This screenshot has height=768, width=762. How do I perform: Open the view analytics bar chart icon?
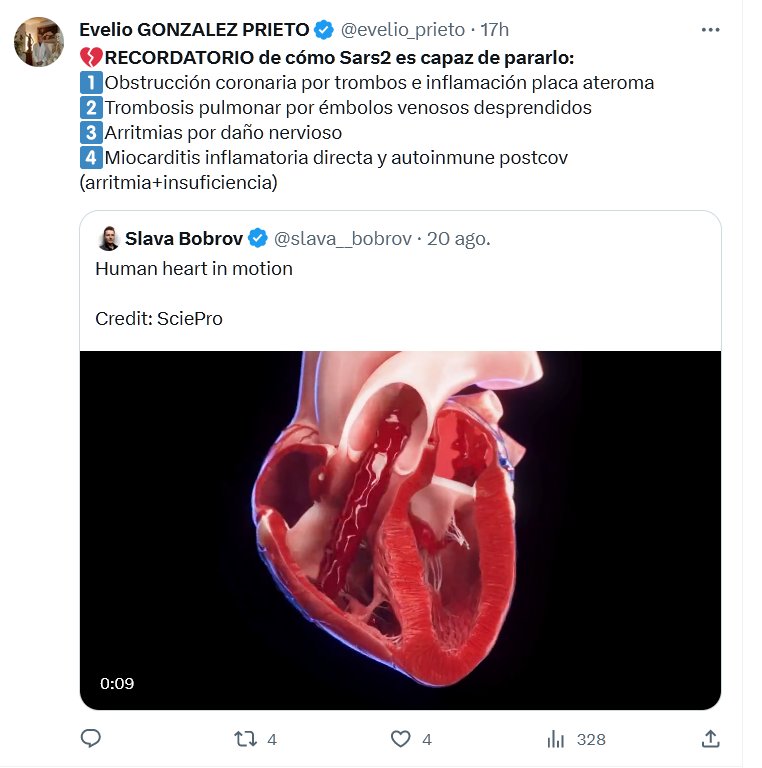[x=556, y=739]
